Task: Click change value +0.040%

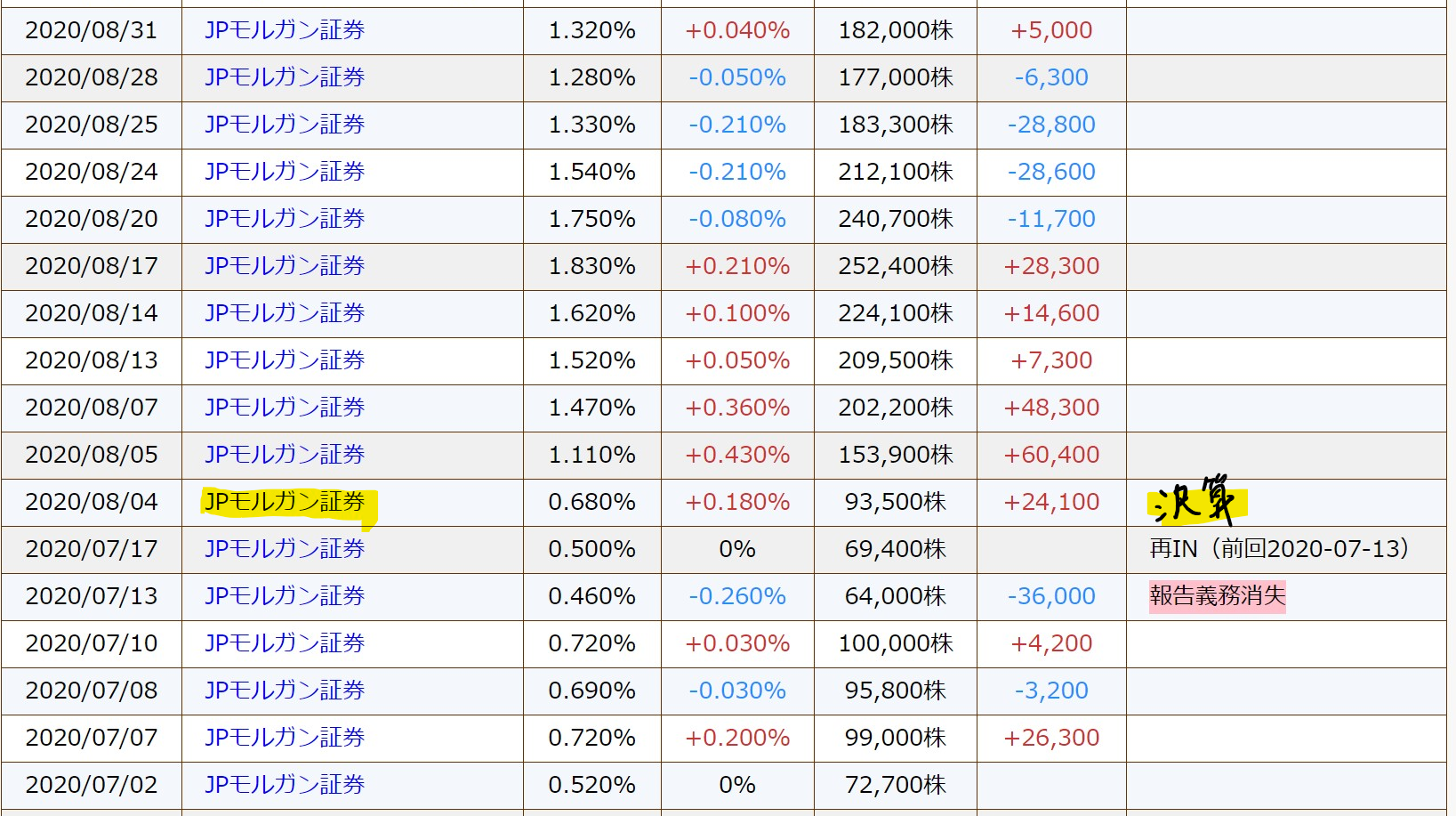Action: pos(737,30)
